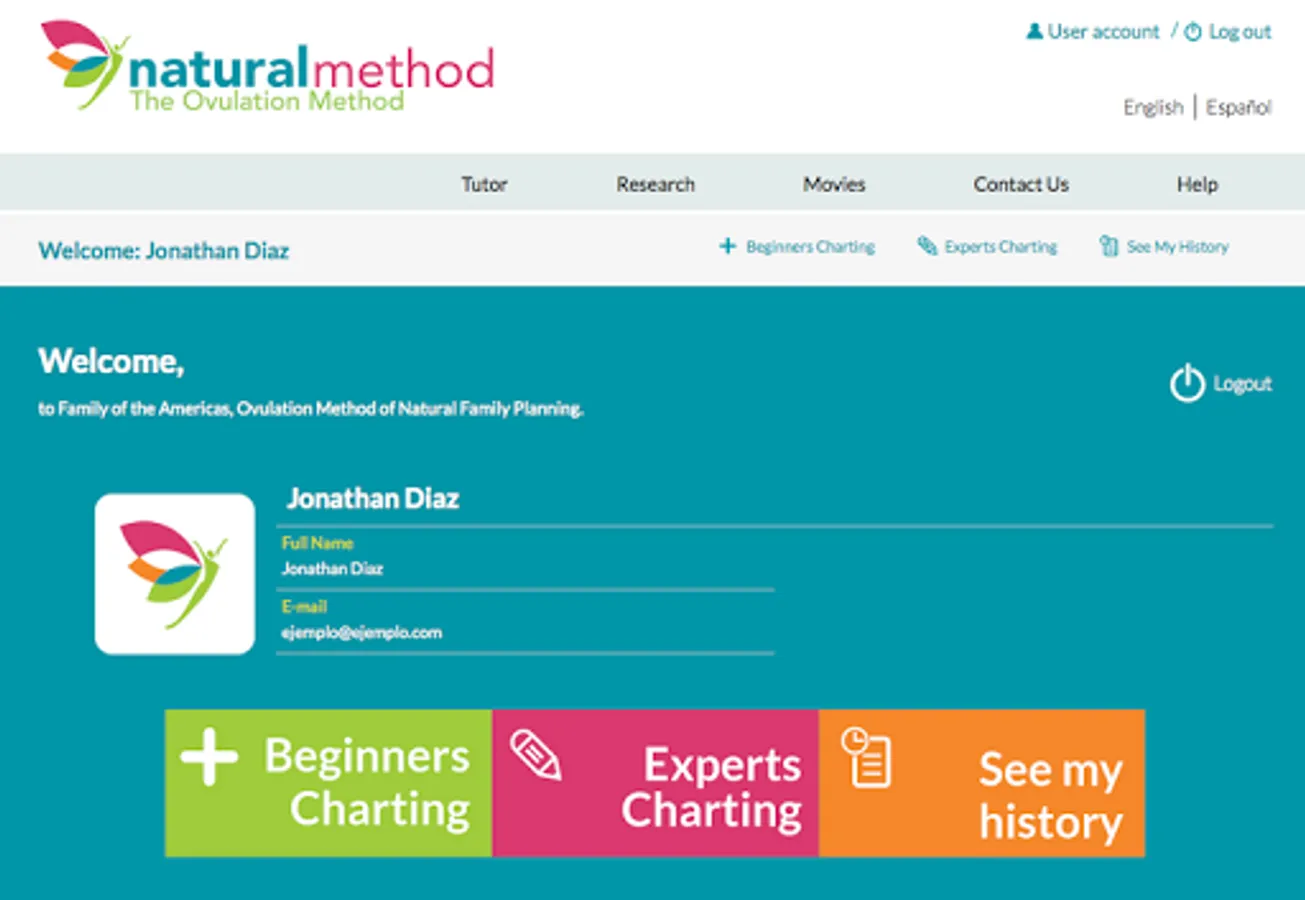This screenshot has height=900, width=1305.
Task: Click the E-mail field label
Action: coord(304,607)
